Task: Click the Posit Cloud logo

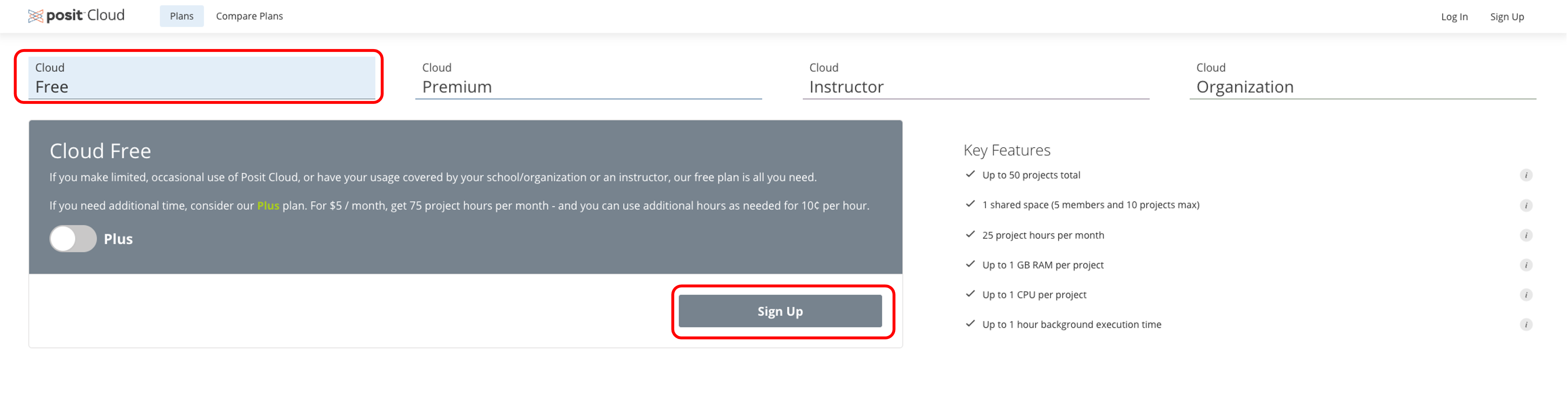Action: [77, 16]
